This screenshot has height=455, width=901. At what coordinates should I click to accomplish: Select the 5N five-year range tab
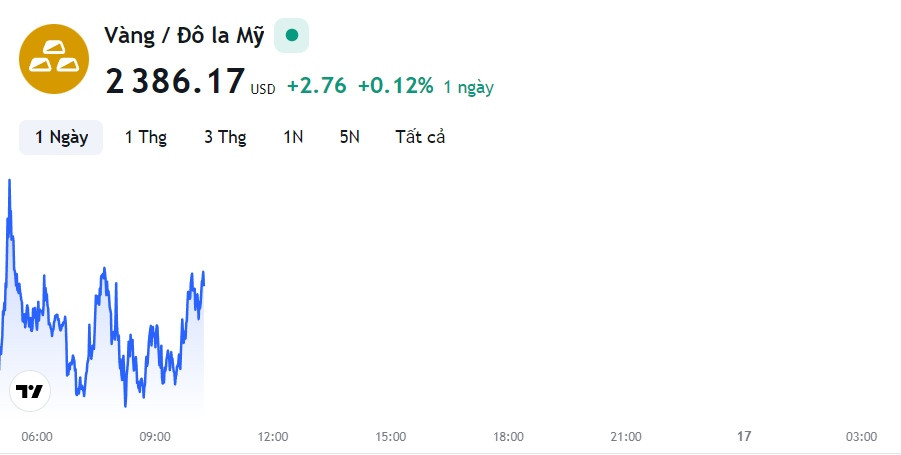(x=349, y=137)
